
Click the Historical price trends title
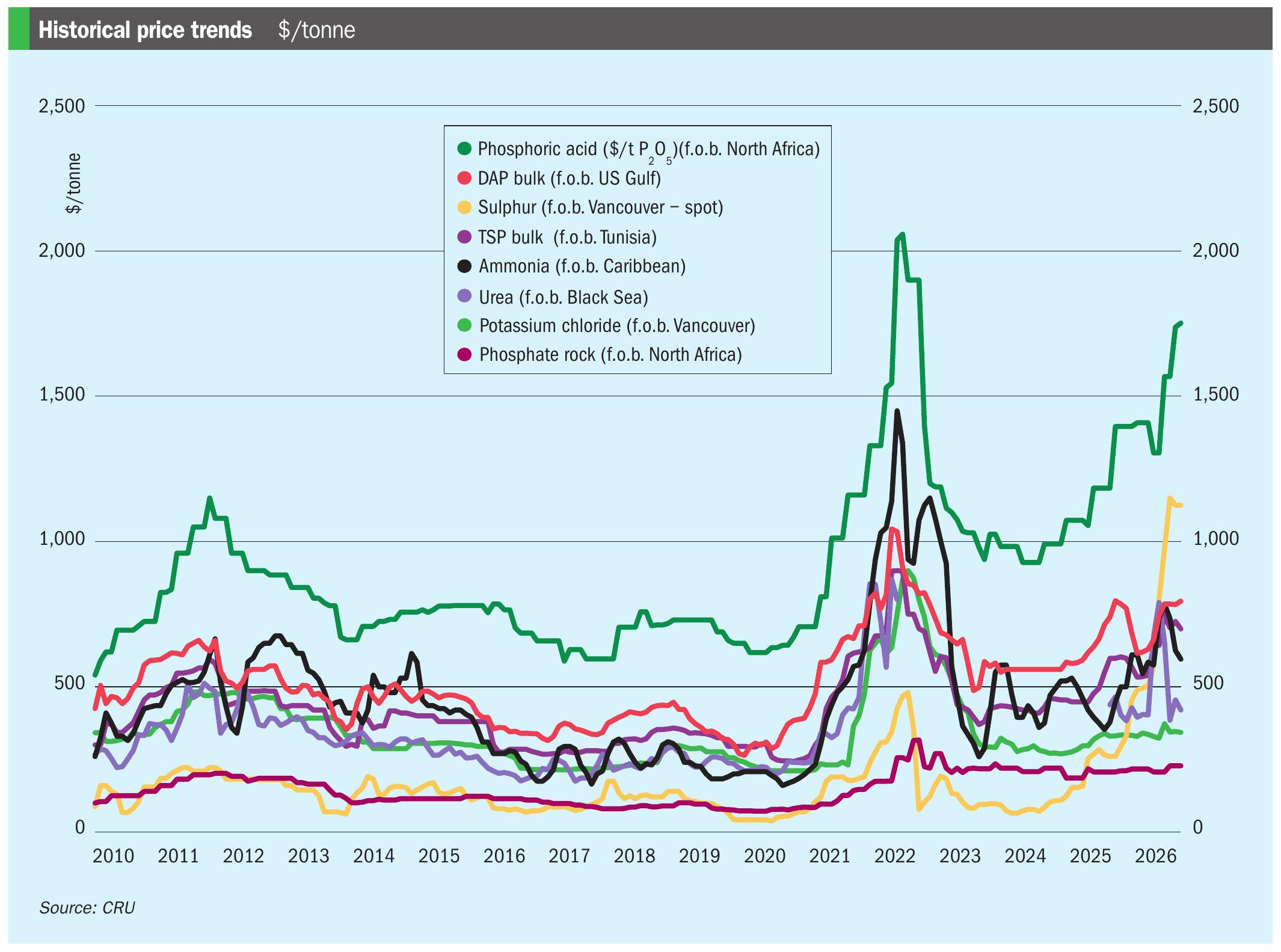(x=145, y=29)
